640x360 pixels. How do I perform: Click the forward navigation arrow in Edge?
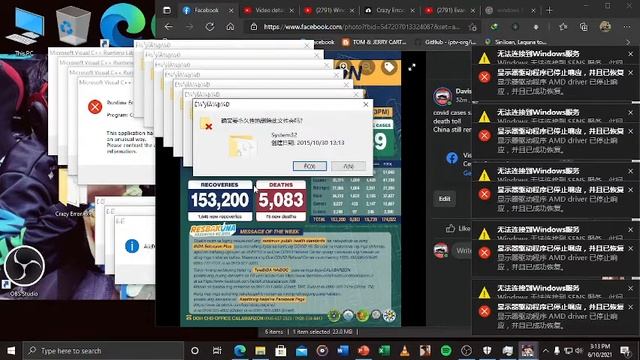189,27
